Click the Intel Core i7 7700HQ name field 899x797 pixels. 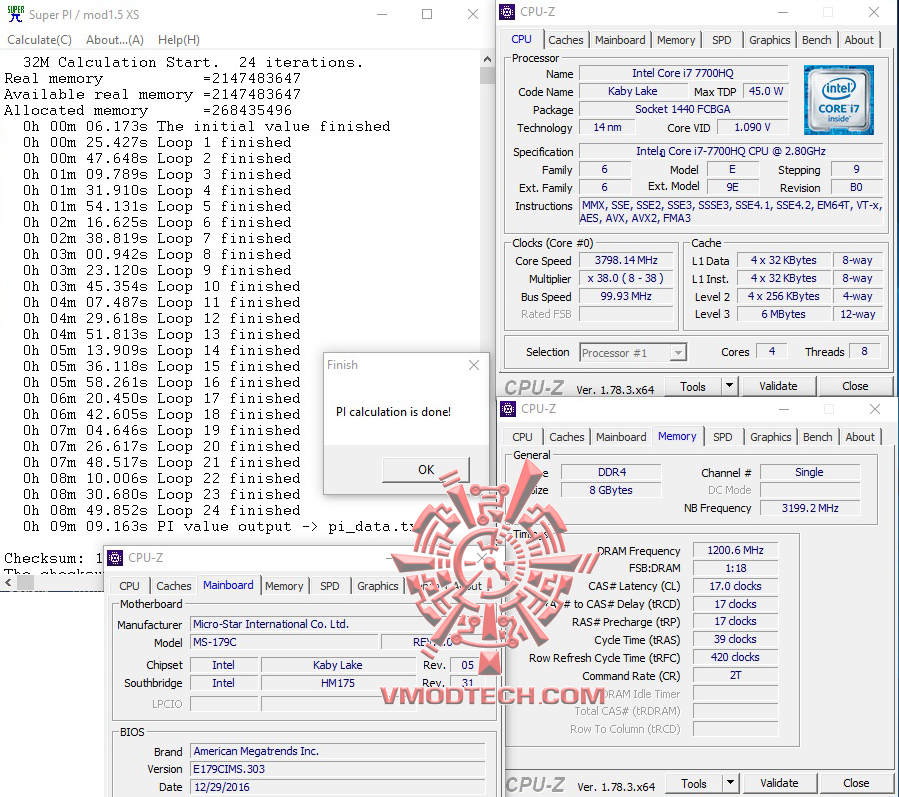pos(683,73)
